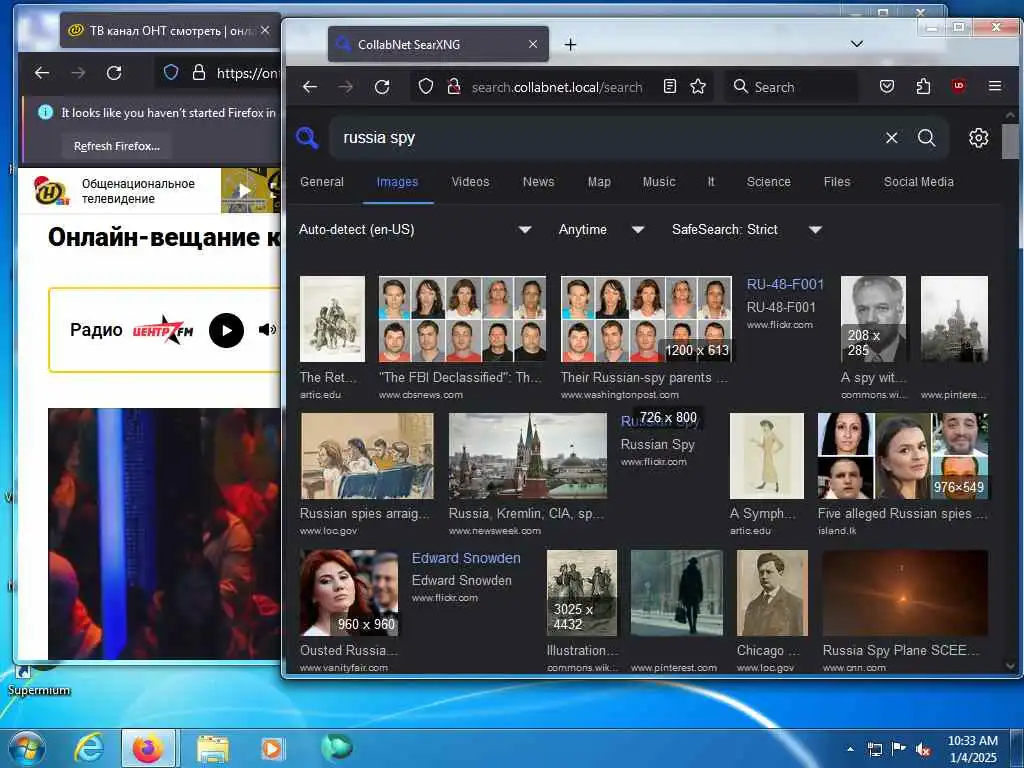Click the search.collabnet.local address bar
The width and height of the screenshot is (1024, 768).
pos(557,87)
